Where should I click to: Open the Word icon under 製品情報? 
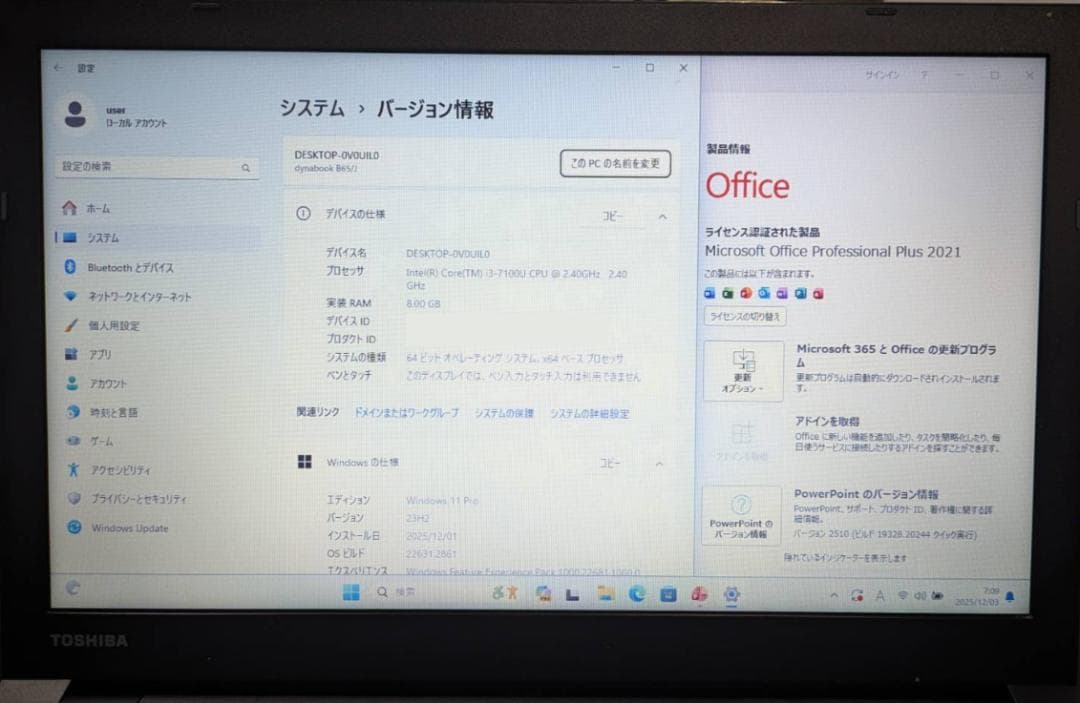click(x=711, y=293)
